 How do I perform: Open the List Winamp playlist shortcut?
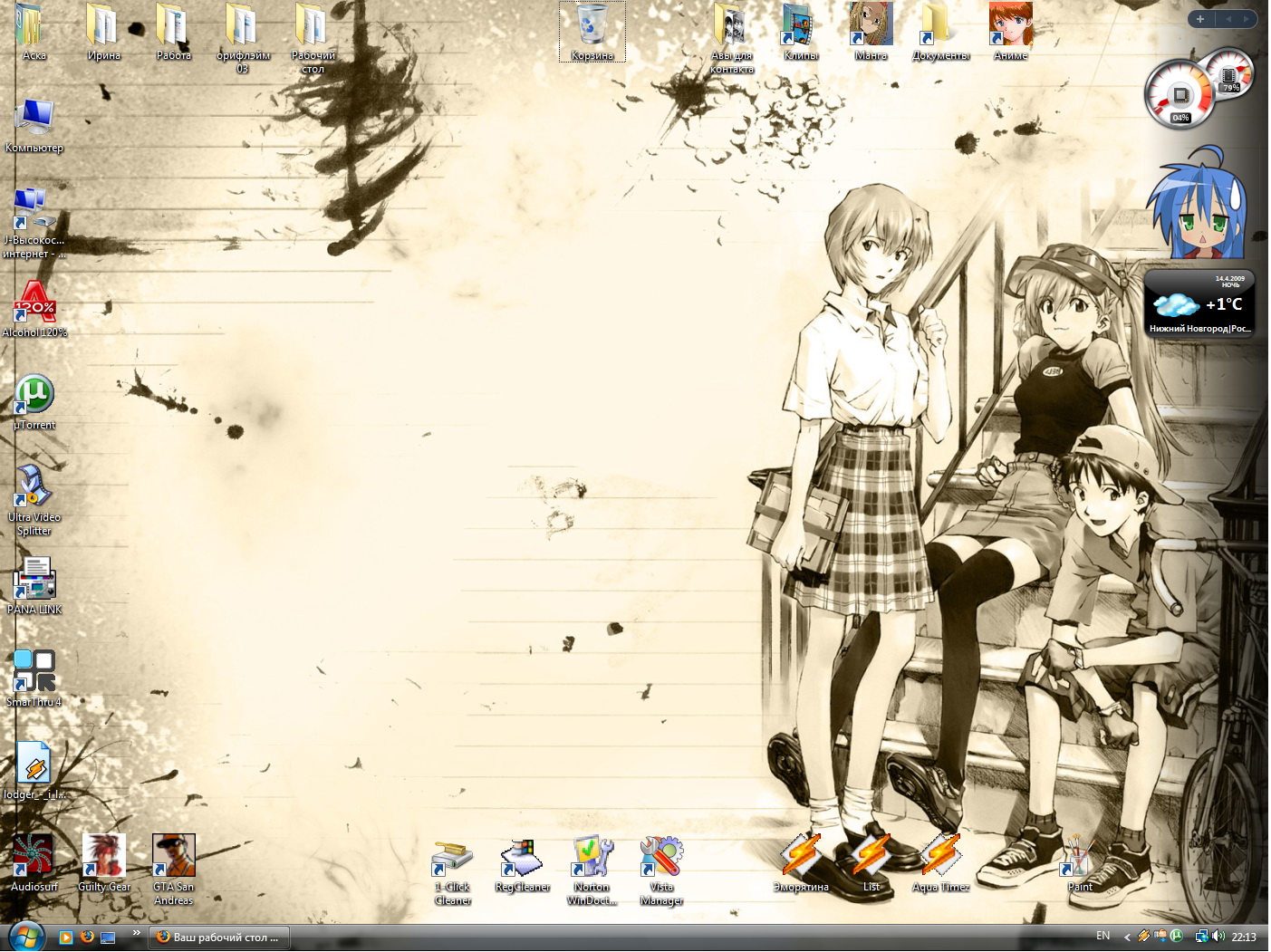click(871, 863)
